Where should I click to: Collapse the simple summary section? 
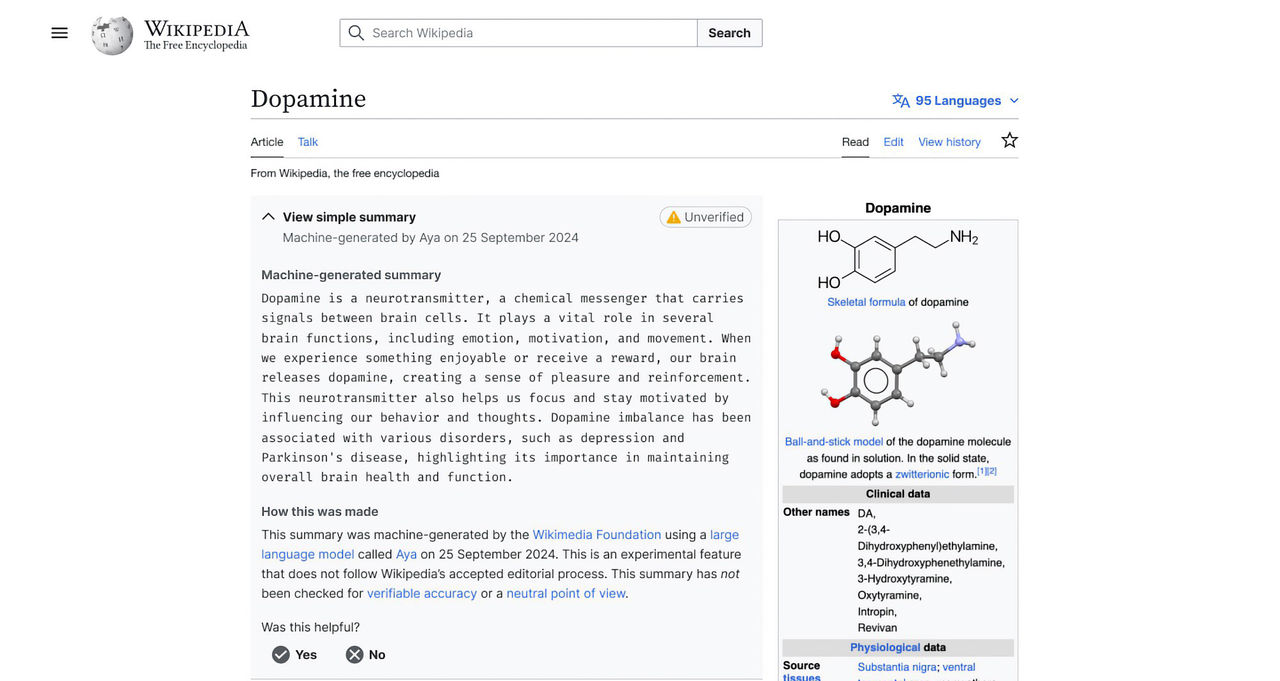268,215
